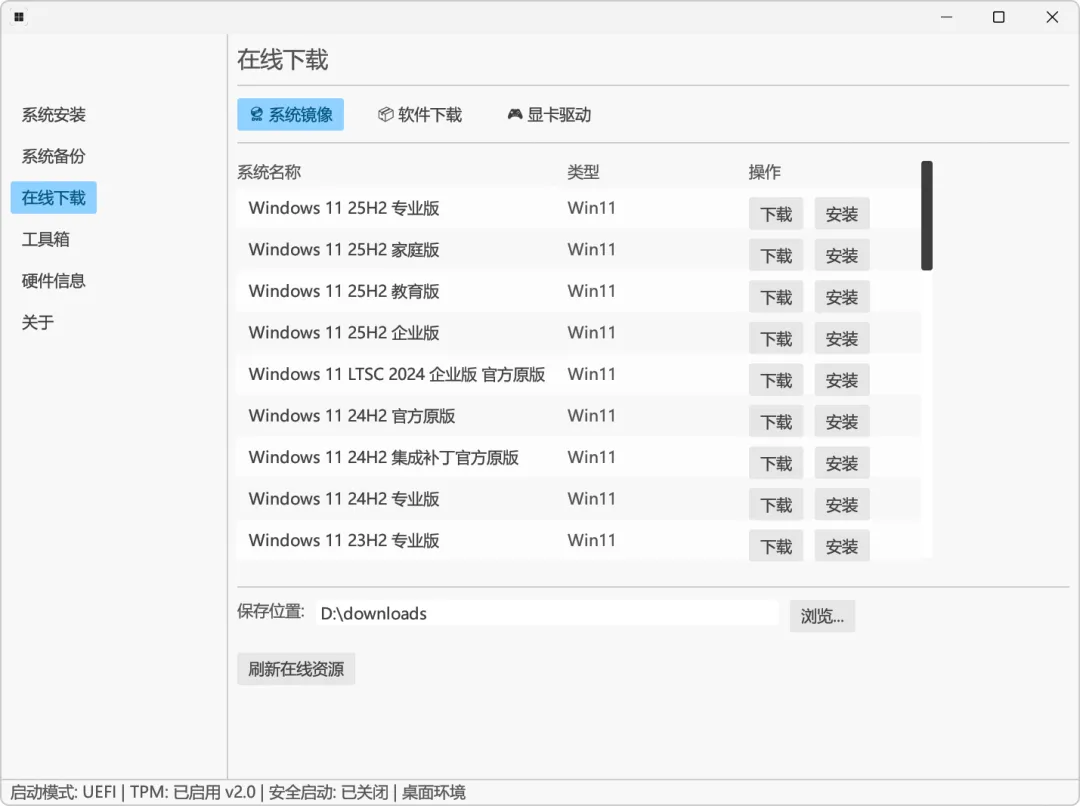
Task: Select row text Windows 11 23H2 专业版
Action: point(344,540)
